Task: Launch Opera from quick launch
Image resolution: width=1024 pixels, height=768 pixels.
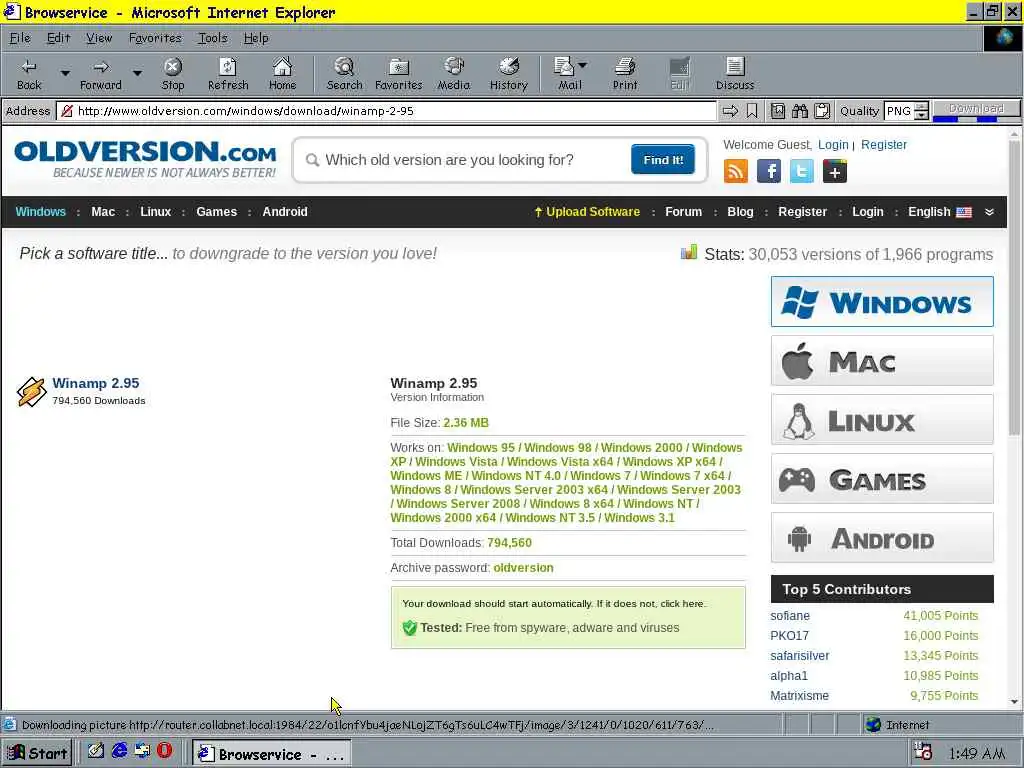Action: tap(164, 751)
